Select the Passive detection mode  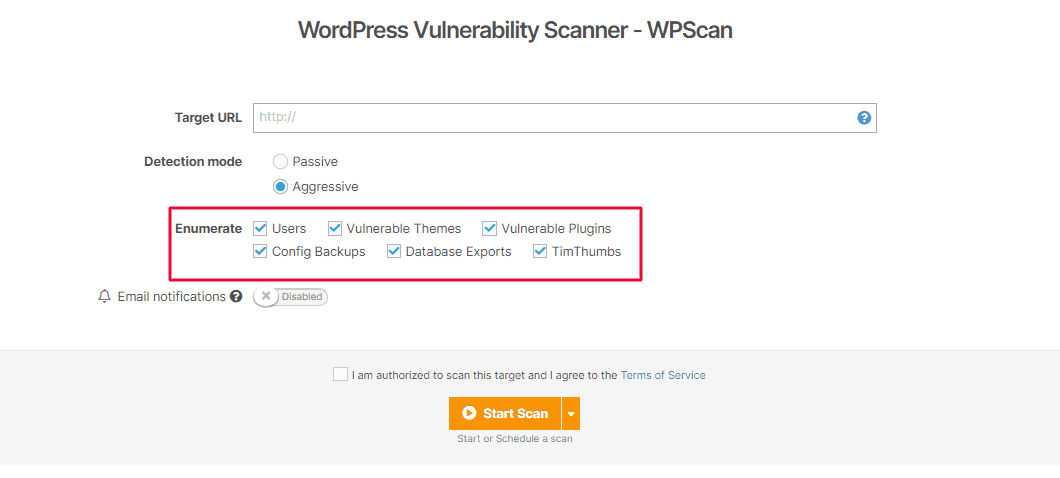click(x=280, y=161)
